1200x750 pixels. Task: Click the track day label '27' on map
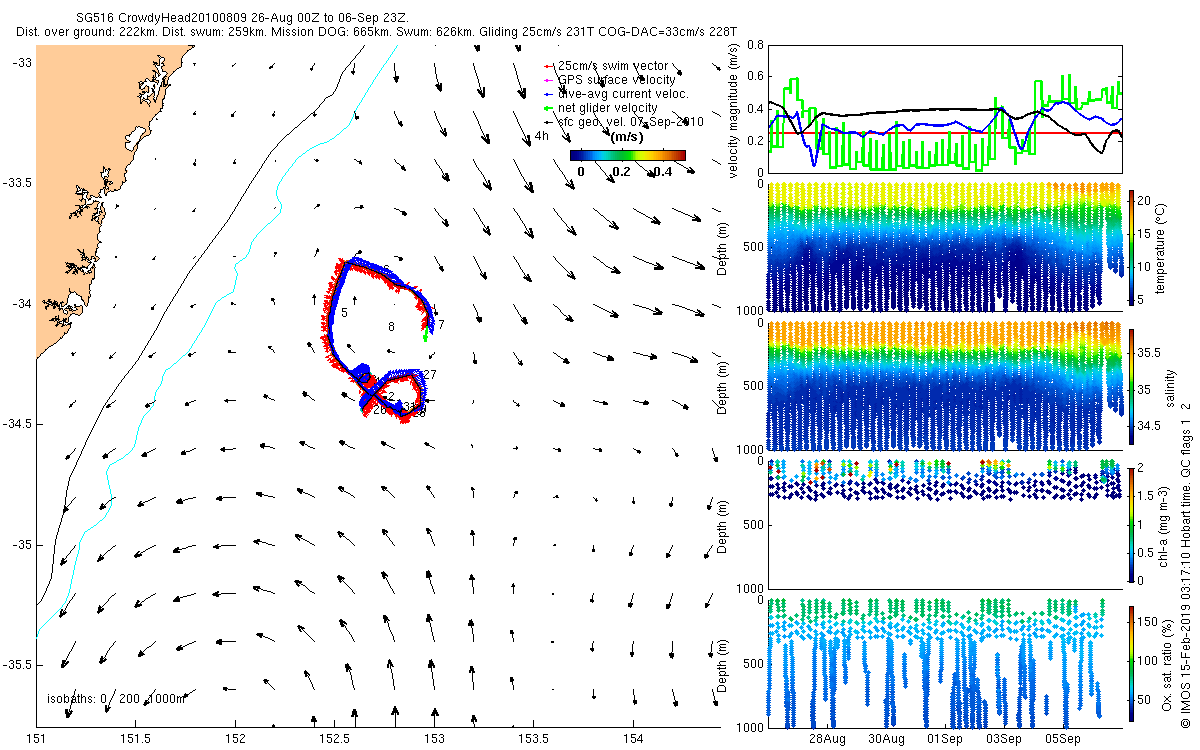coord(430,375)
